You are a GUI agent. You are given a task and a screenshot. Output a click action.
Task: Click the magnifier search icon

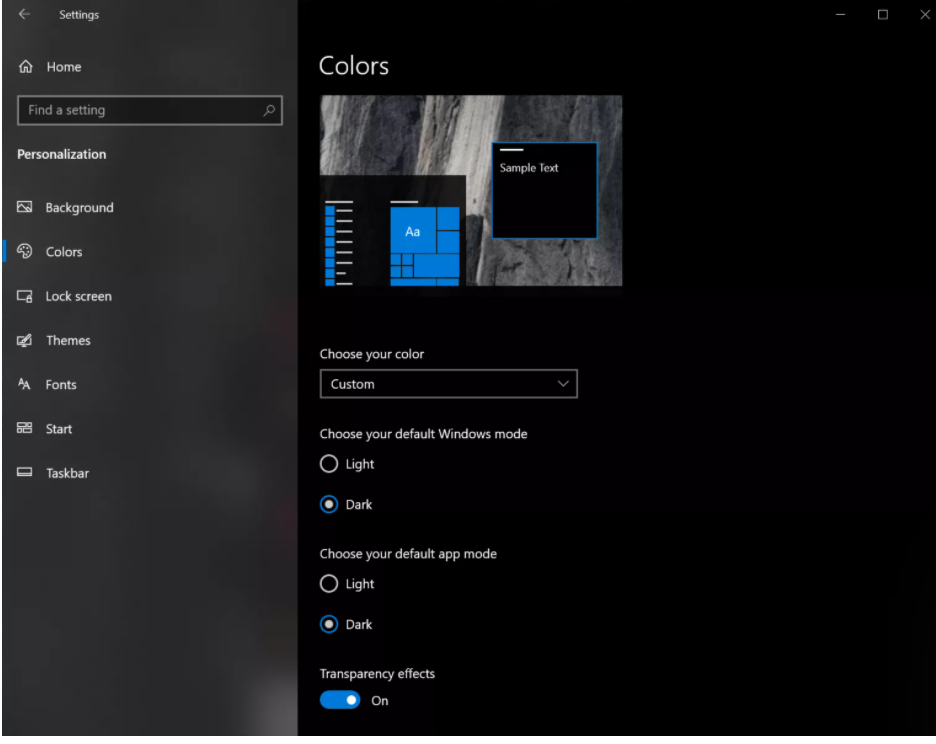pos(269,110)
